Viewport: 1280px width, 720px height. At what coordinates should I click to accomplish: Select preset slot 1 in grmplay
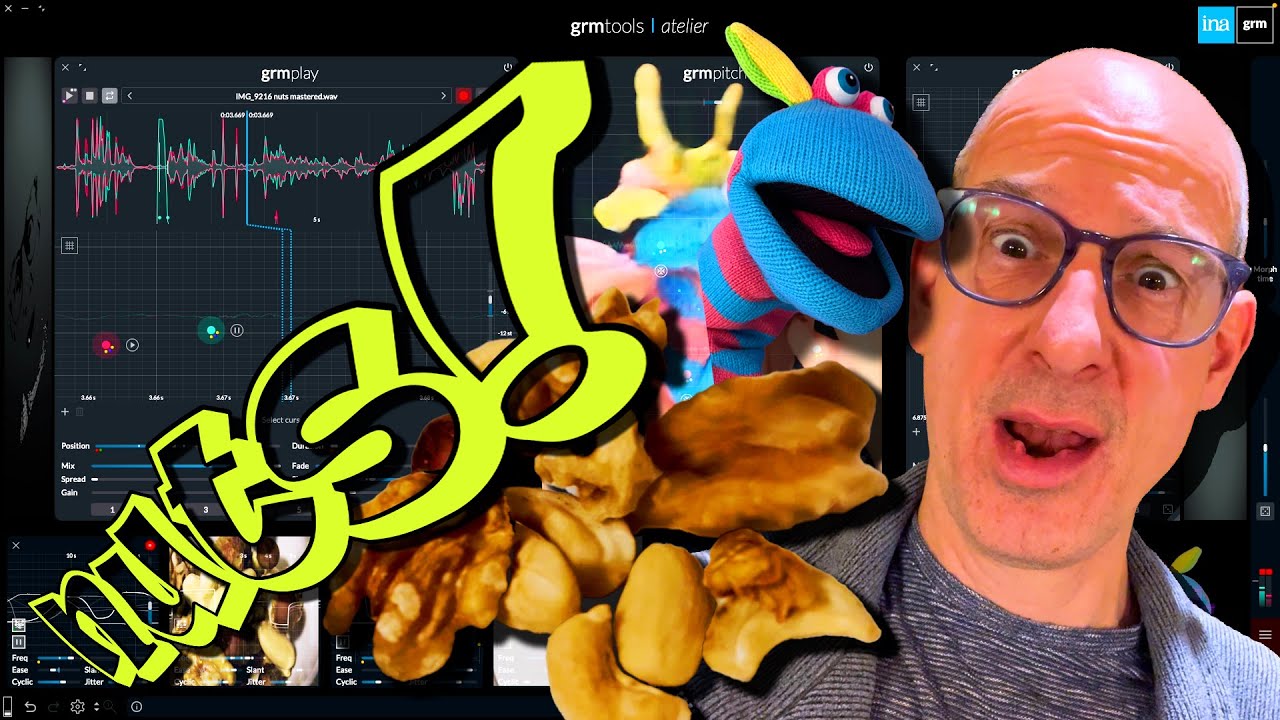pyautogui.click(x=112, y=510)
